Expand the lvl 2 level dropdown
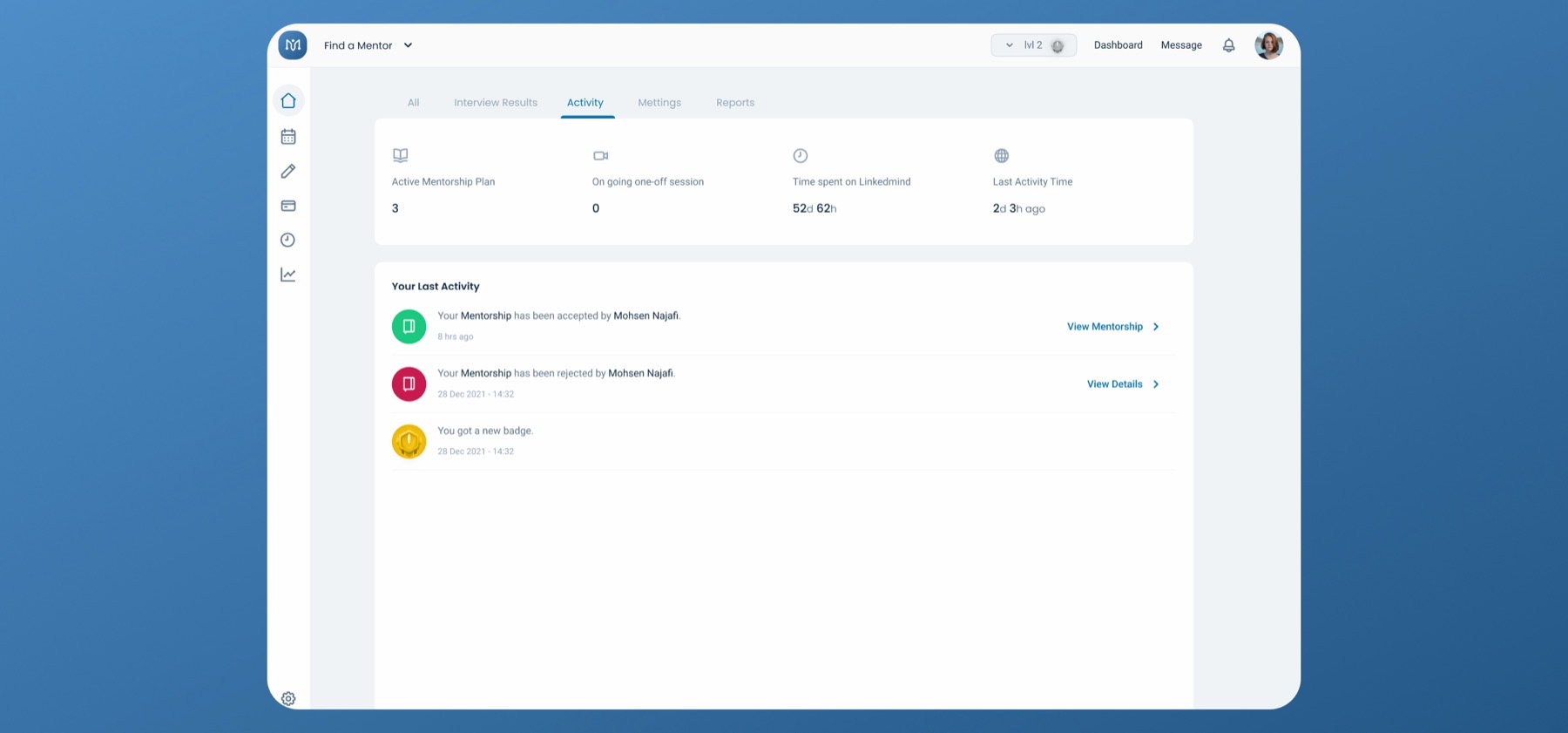Screen dimensions: 1568x733 coord(1033,45)
